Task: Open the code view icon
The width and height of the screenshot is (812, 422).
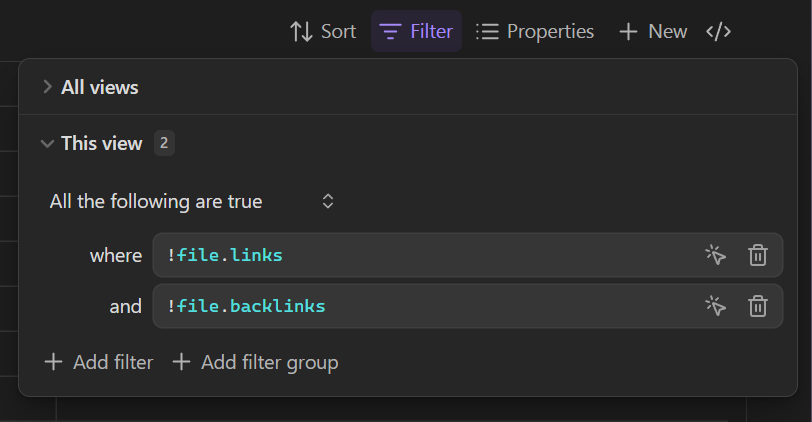Action: click(718, 32)
